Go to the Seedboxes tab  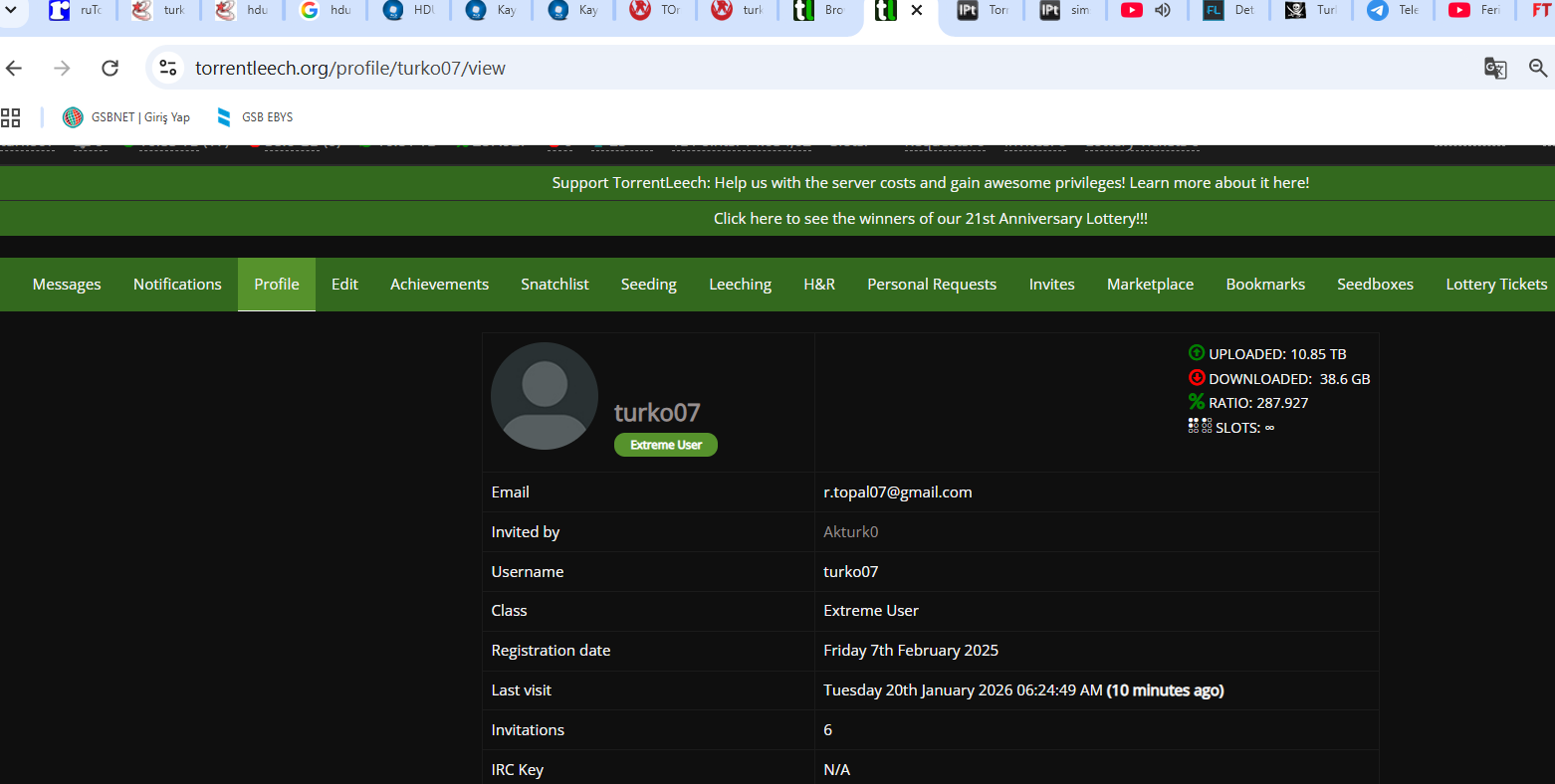click(1375, 285)
